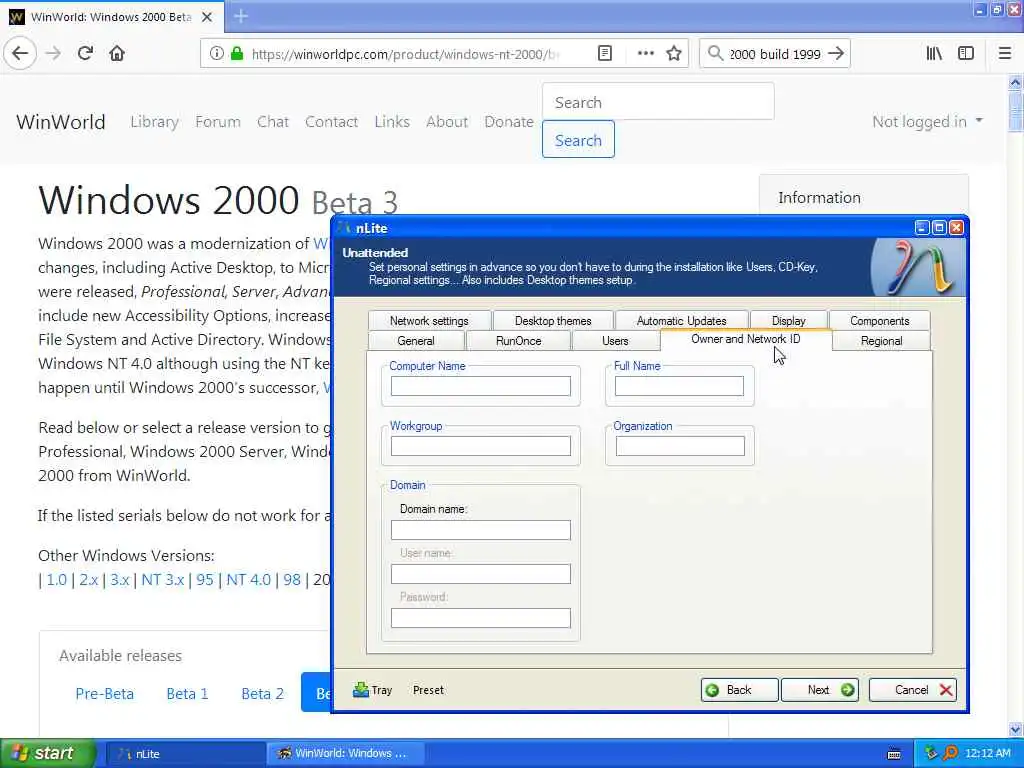Reload the WinWorld page
This screenshot has width=1024, height=768.
pos(85,53)
